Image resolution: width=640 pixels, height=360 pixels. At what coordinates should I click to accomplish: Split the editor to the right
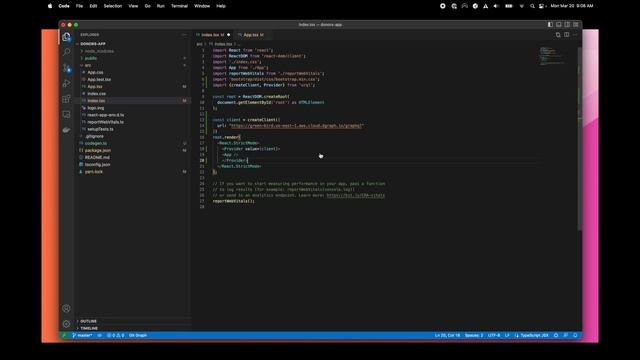click(567, 35)
